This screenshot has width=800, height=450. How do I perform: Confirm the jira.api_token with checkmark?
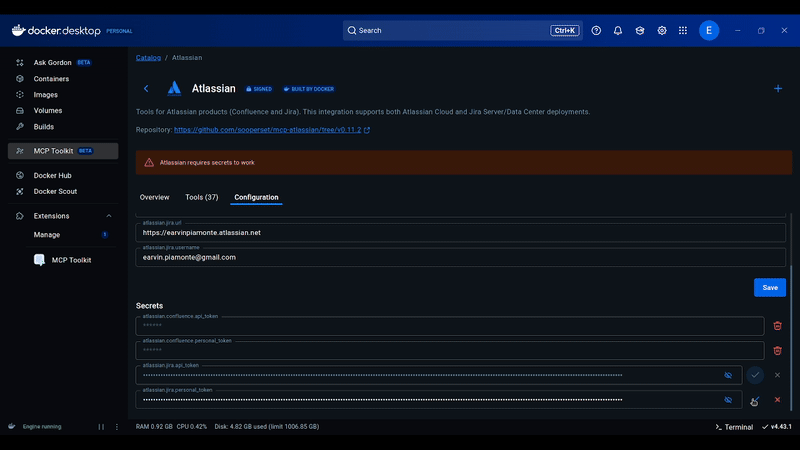click(x=755, y=375)
